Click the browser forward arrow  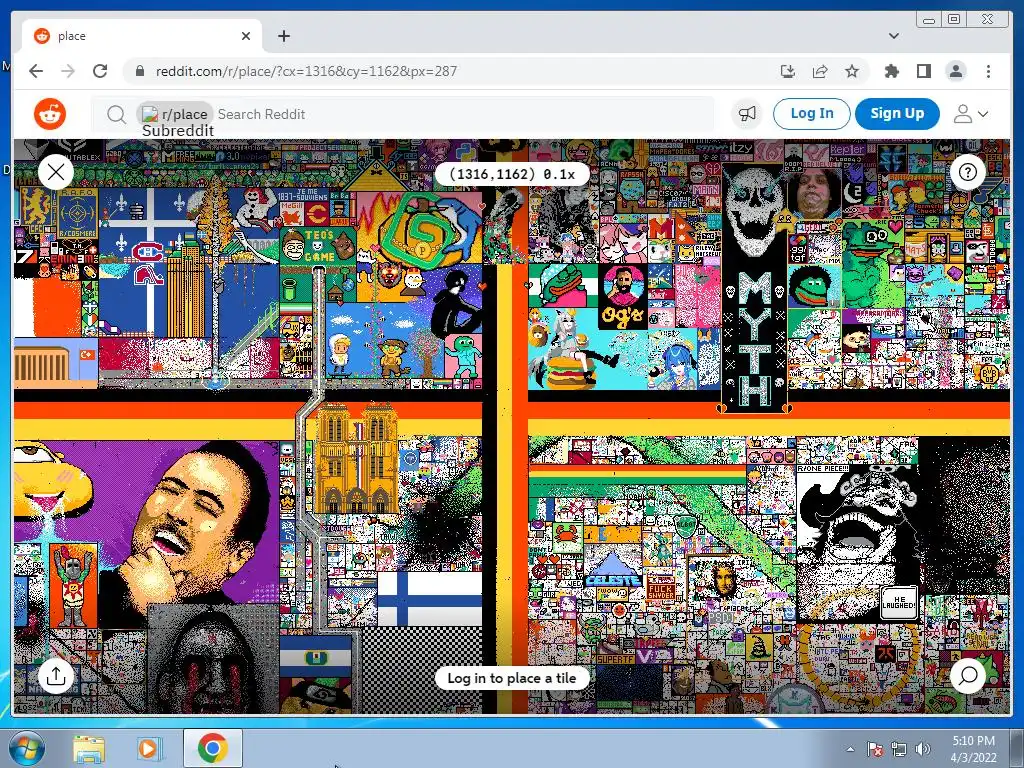(68, 71)
